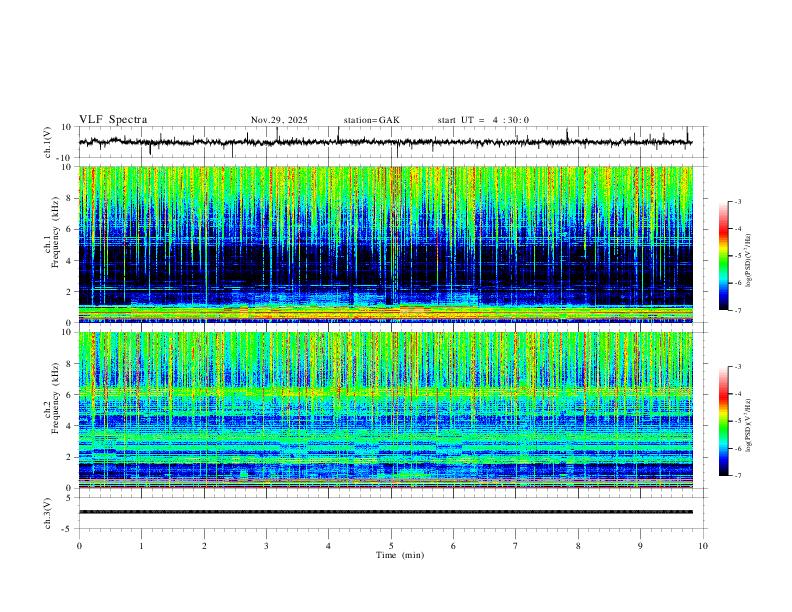792x612 pixels.
Task: Click the date "Nov.29, 2025" in the header
Action: [x=279, y=120]
